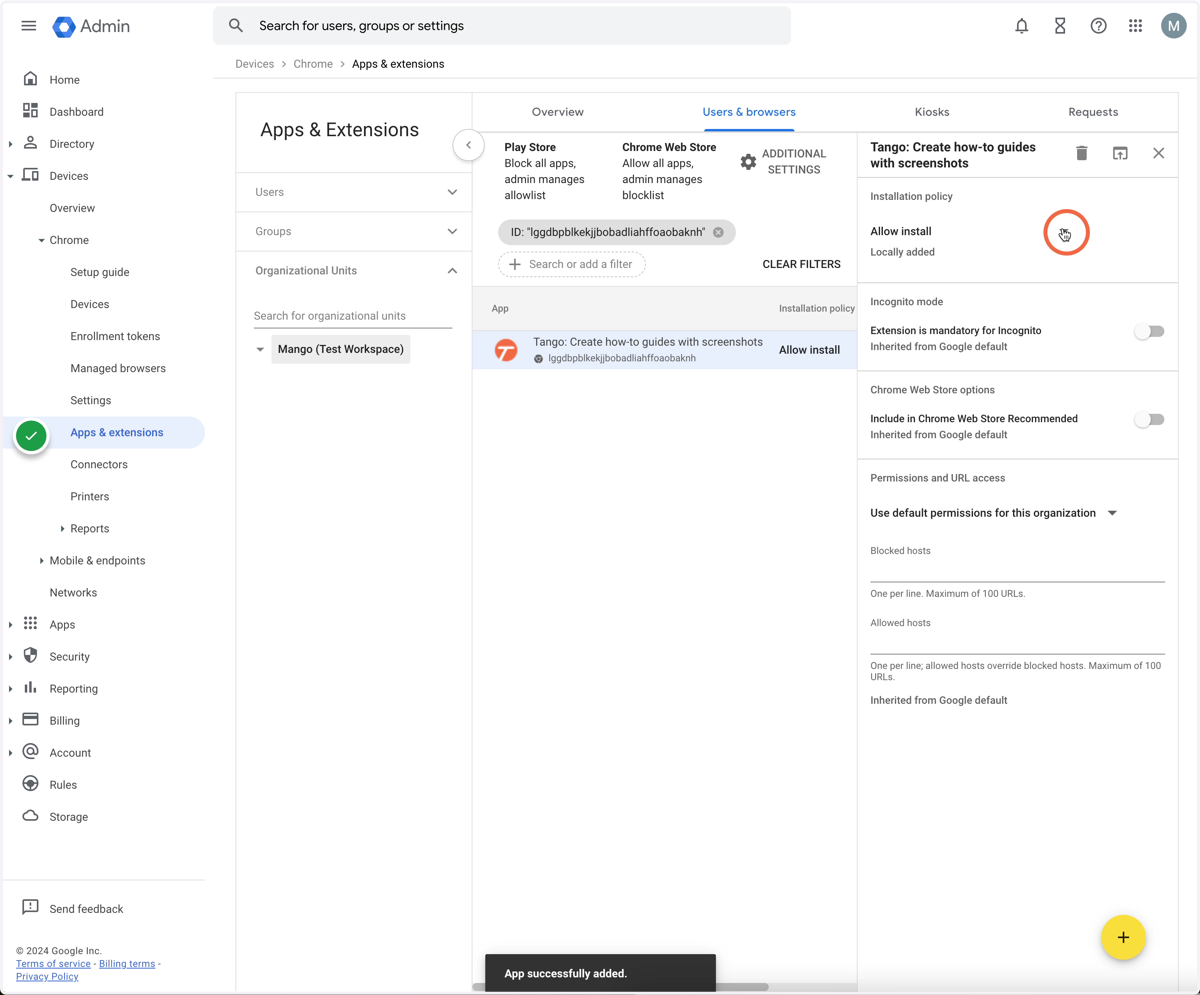The height and width of the screenshot is (995, 1200).
Task: Open the Google apps grid icon
Action: click(1135, 26)
